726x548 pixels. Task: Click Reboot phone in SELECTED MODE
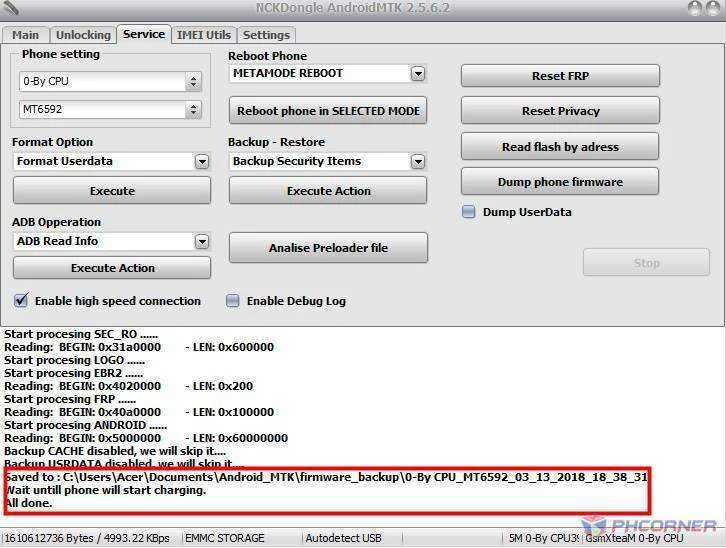328,111
